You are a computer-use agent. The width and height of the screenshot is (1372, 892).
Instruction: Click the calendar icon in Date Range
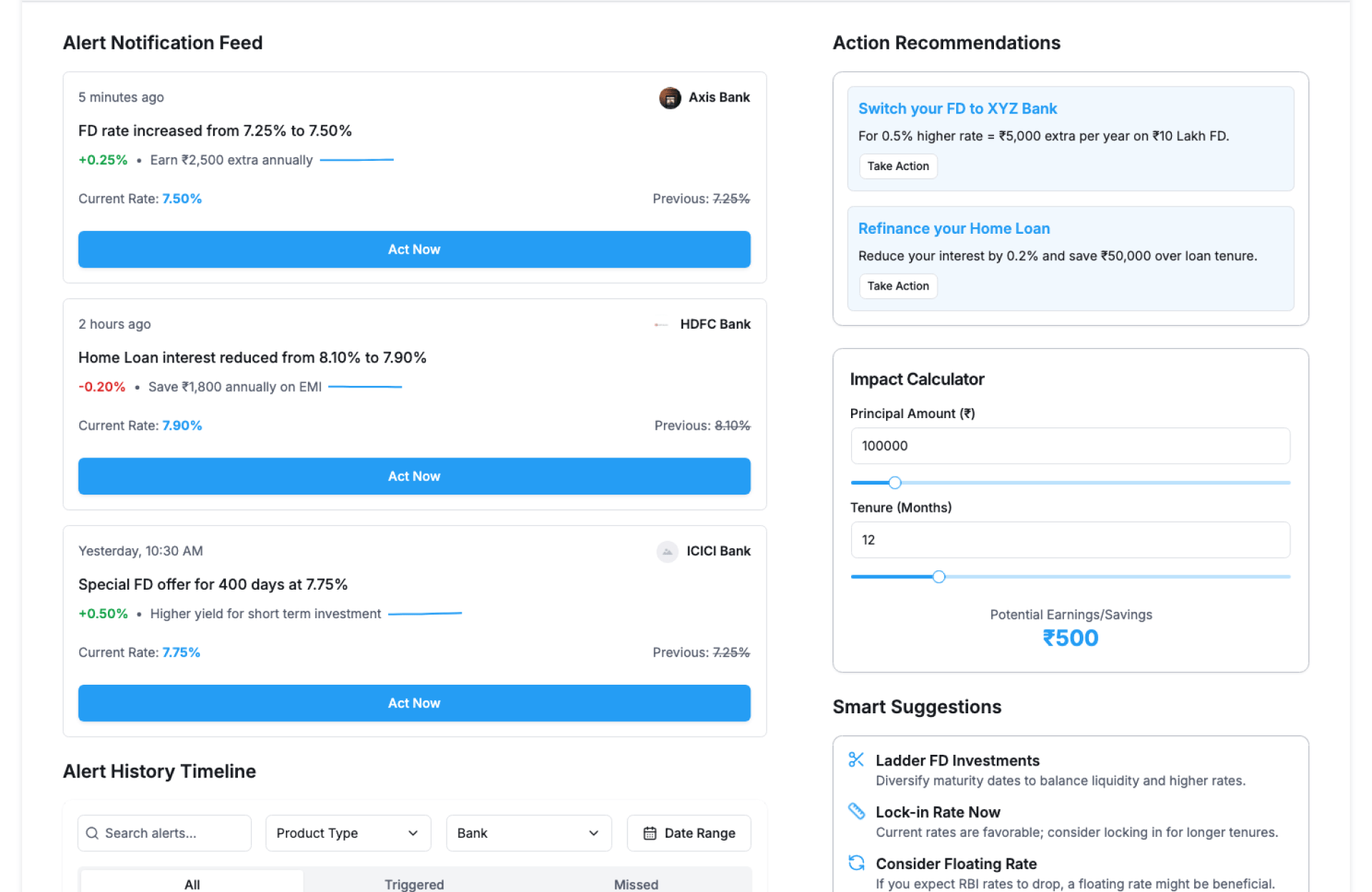(x=649, y=833)
